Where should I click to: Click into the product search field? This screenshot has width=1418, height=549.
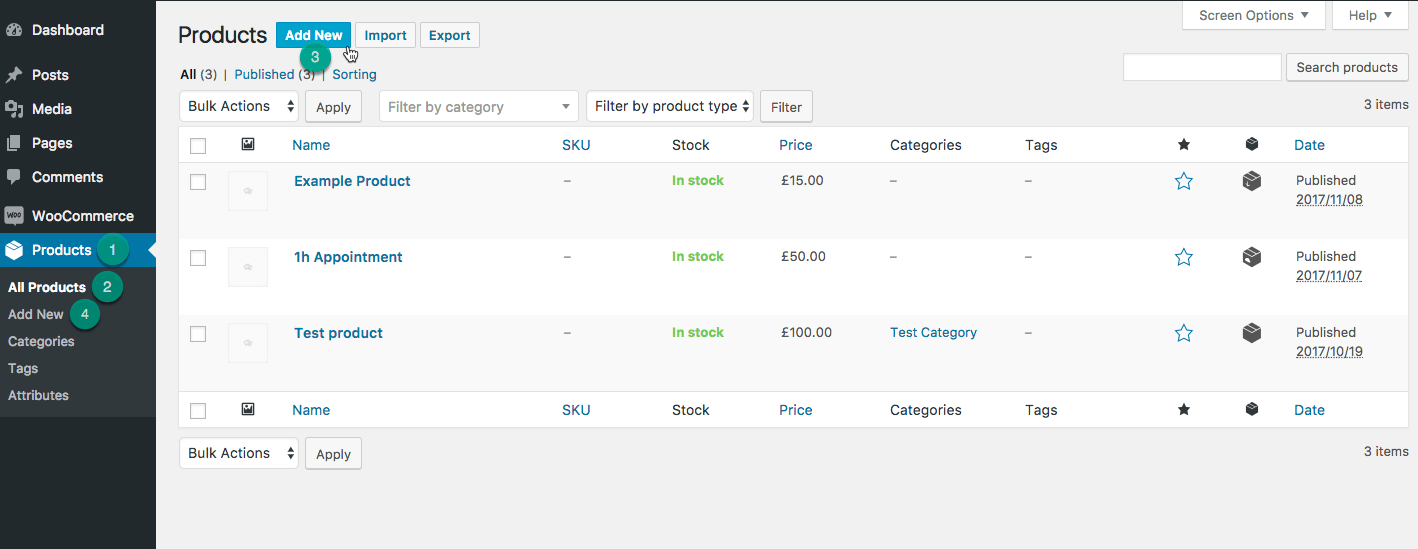click(1202, 67)
